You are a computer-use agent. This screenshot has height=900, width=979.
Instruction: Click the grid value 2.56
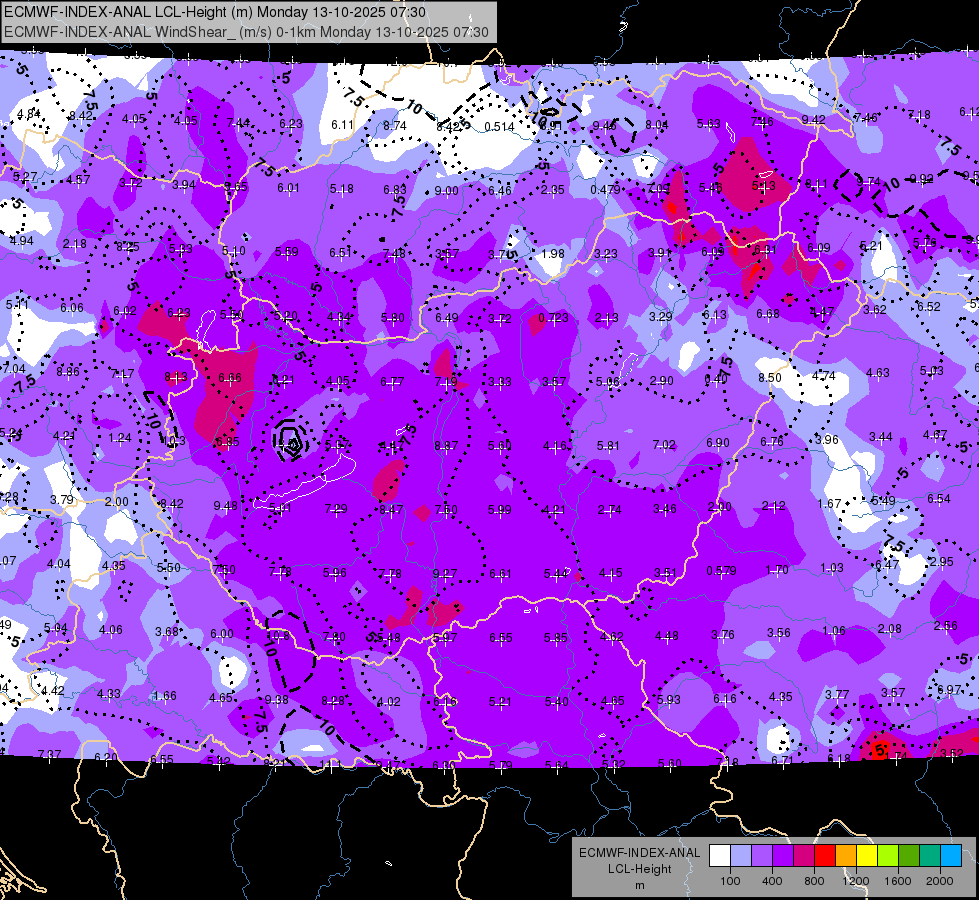click(x=945, y=625)
